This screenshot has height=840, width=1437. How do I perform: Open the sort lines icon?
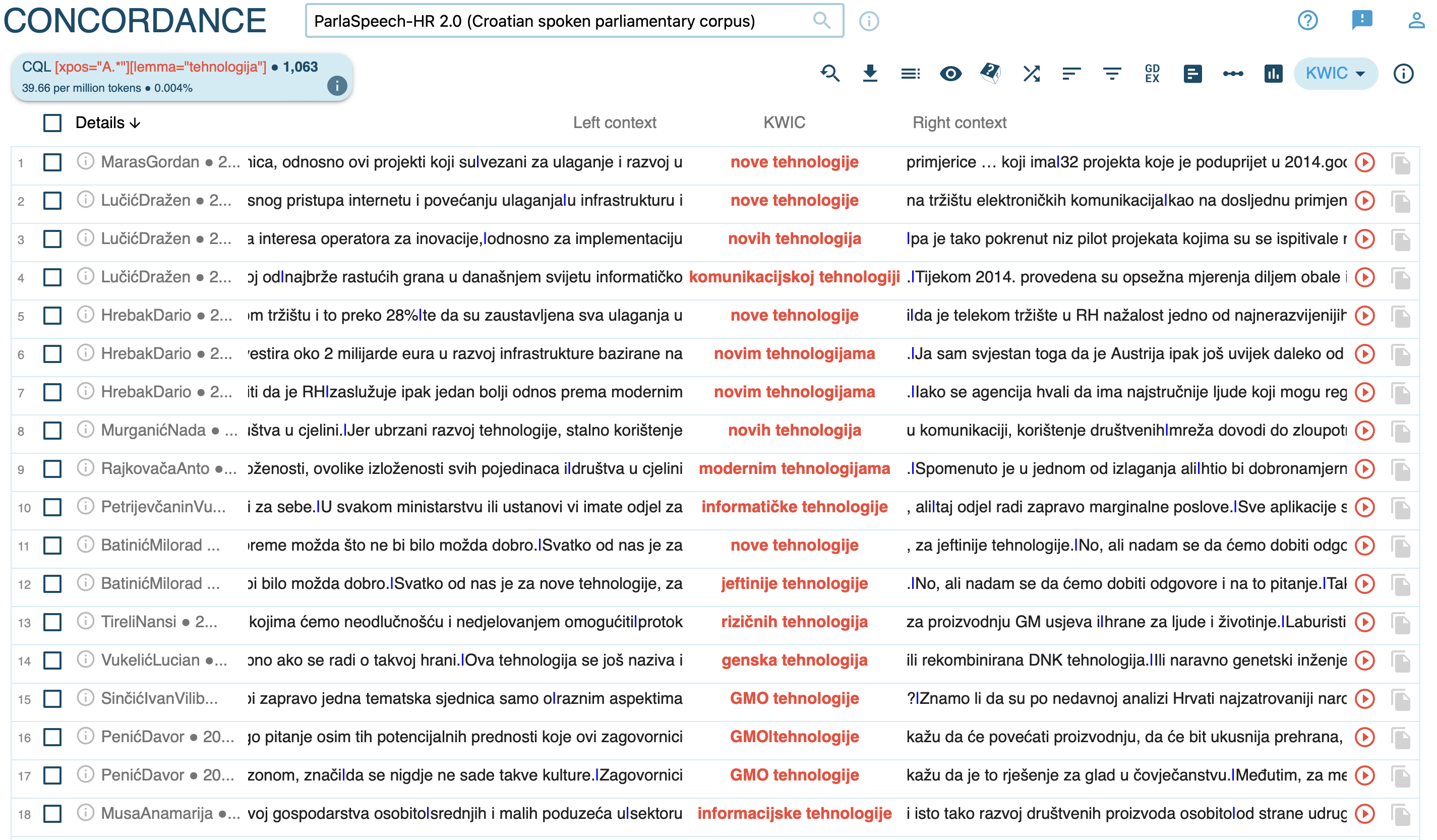1071,74
